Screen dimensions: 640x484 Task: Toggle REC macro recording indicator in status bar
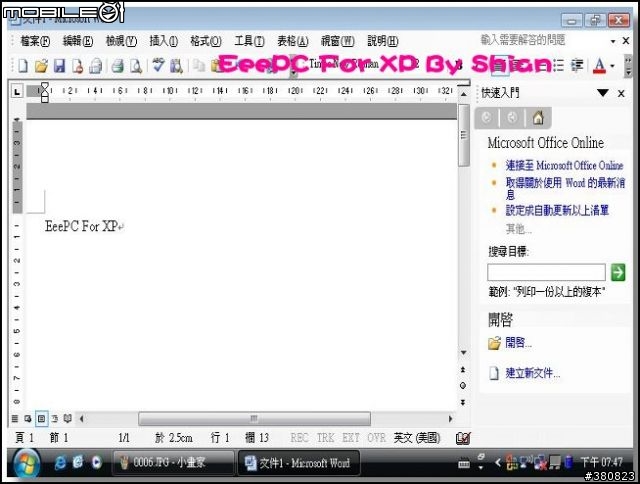tap(299, 438)
